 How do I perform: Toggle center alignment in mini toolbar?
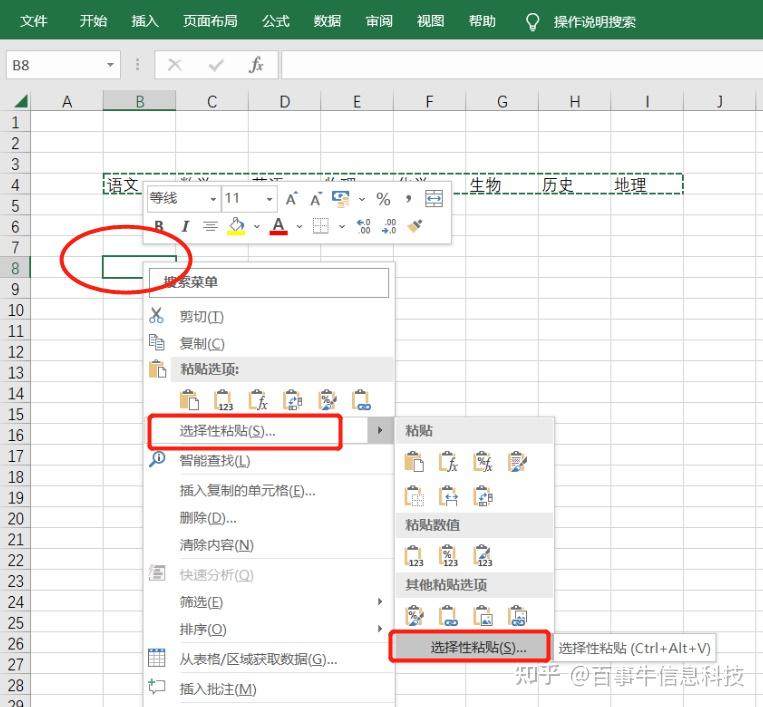210,226
